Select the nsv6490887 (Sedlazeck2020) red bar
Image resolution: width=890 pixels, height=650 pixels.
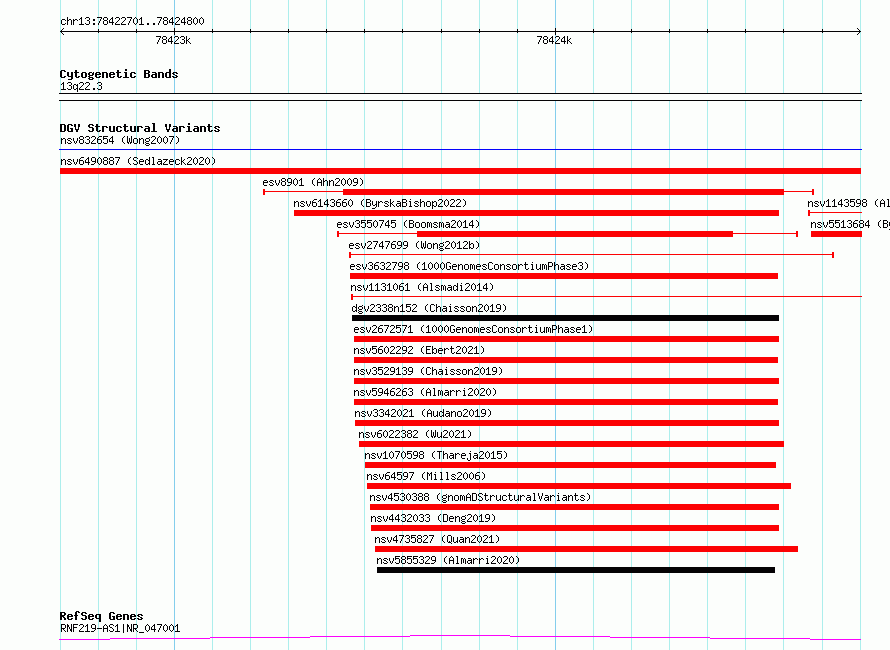click(x=460, y=171)
